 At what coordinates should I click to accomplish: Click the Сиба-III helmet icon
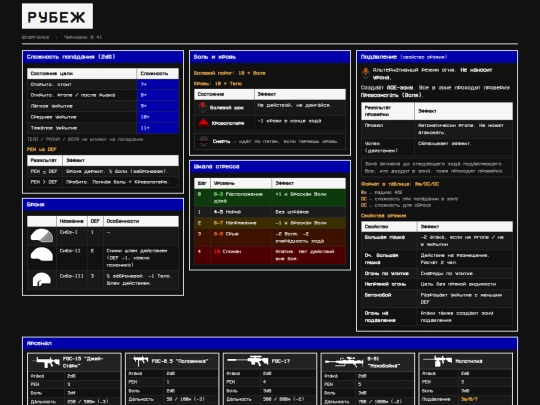click(42, 279)
